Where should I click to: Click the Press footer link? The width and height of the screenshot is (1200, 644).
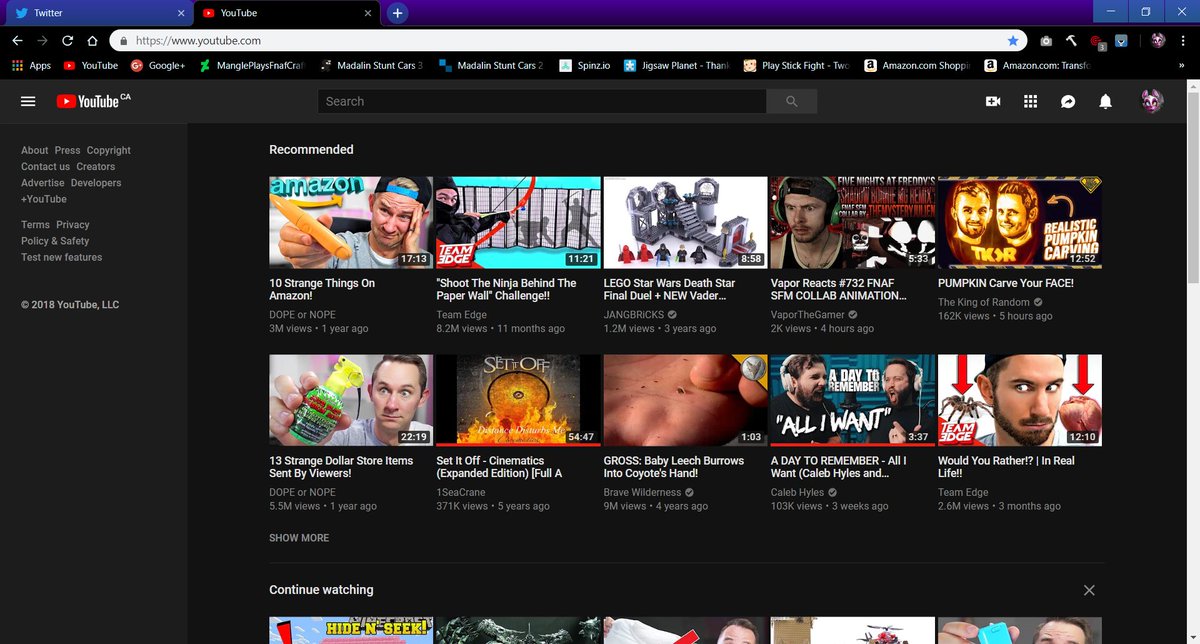[67, 150]
